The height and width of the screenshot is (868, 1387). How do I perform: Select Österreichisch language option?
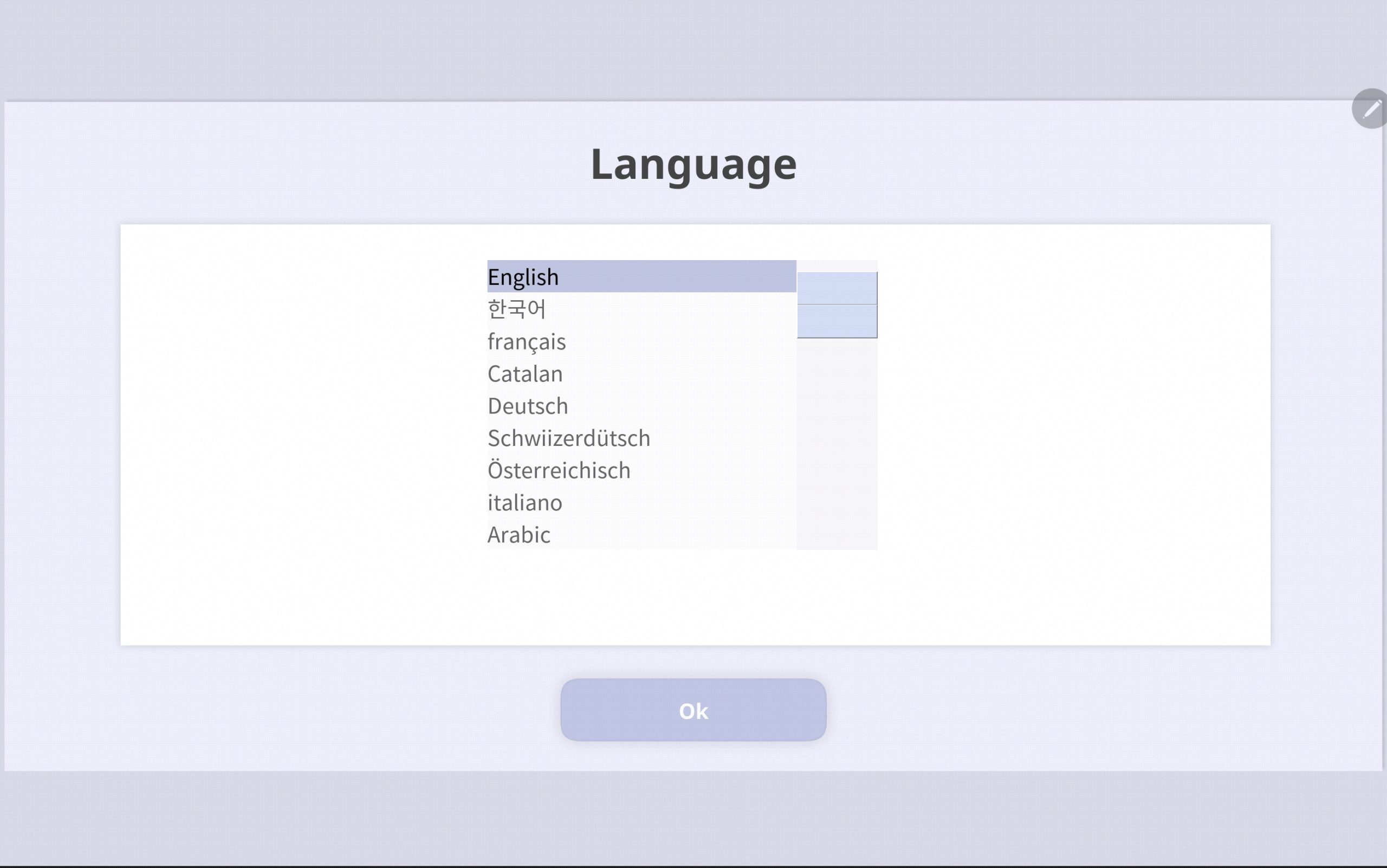coord(559,470)
